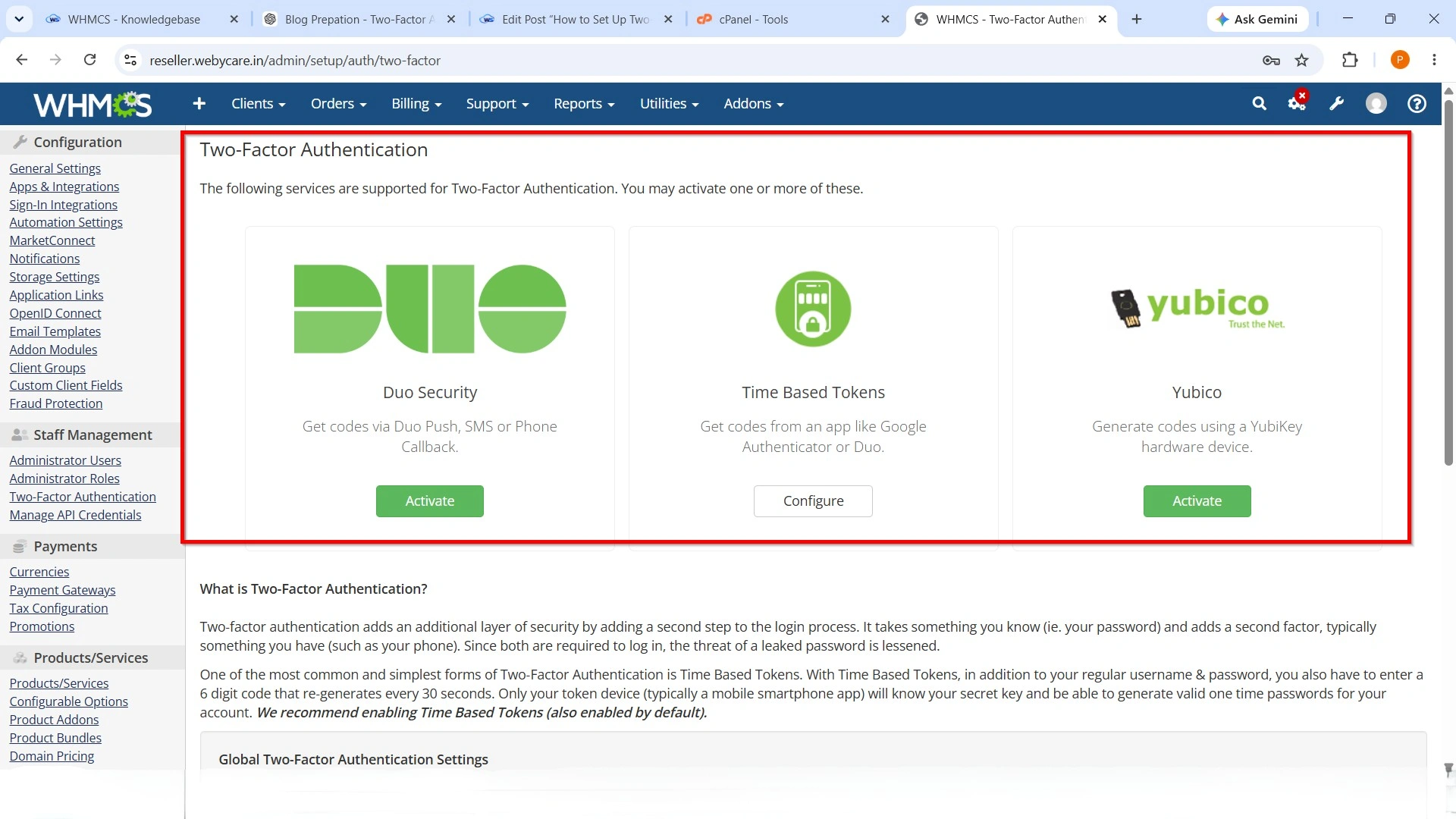Image resolution: width=1456 pixels, height=819 pixels.
Task: Open Email Templates link
Action: click(55, 331)
